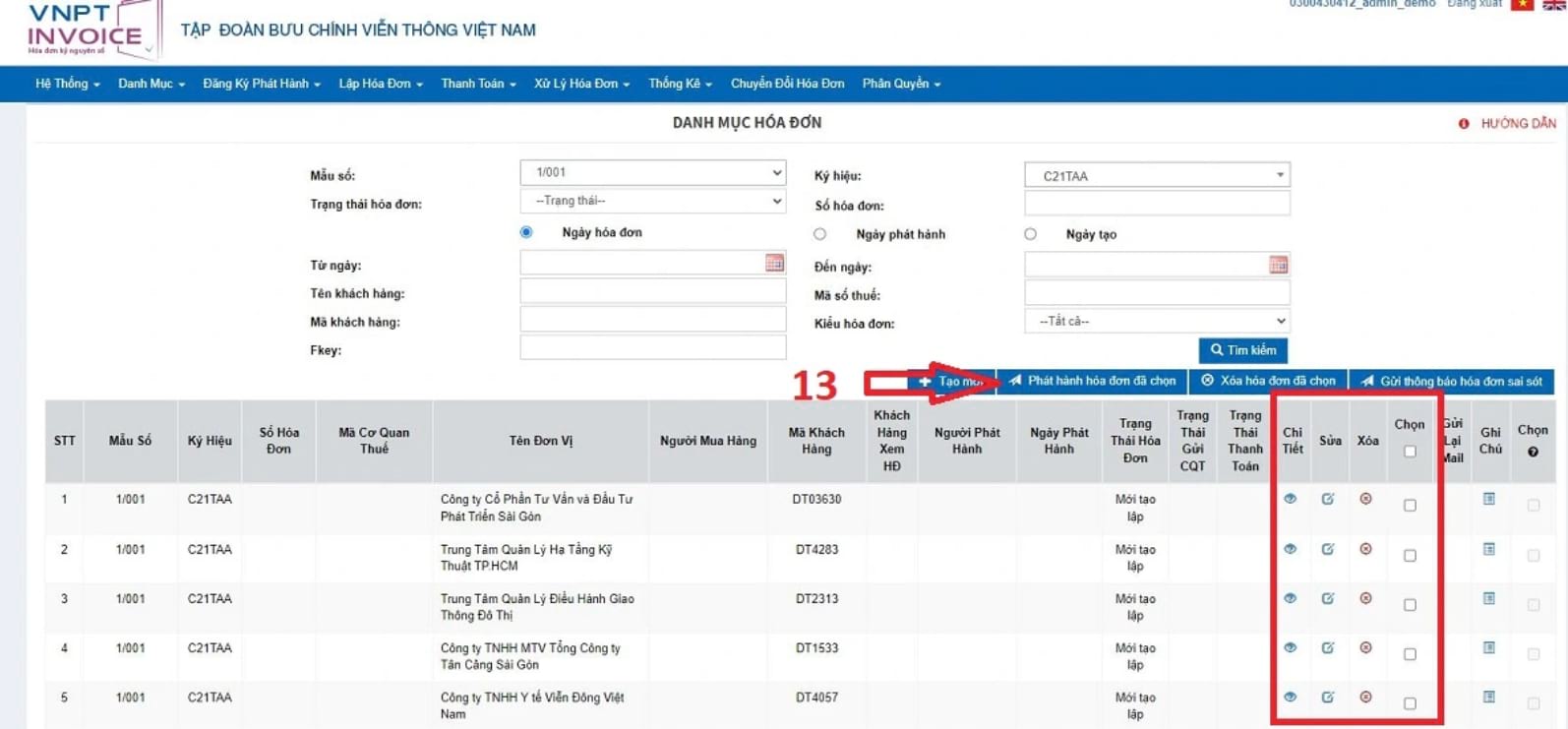Delete invoice for customer DT4283
This screenshot has height=729, width=1568.
[1365, 549]
